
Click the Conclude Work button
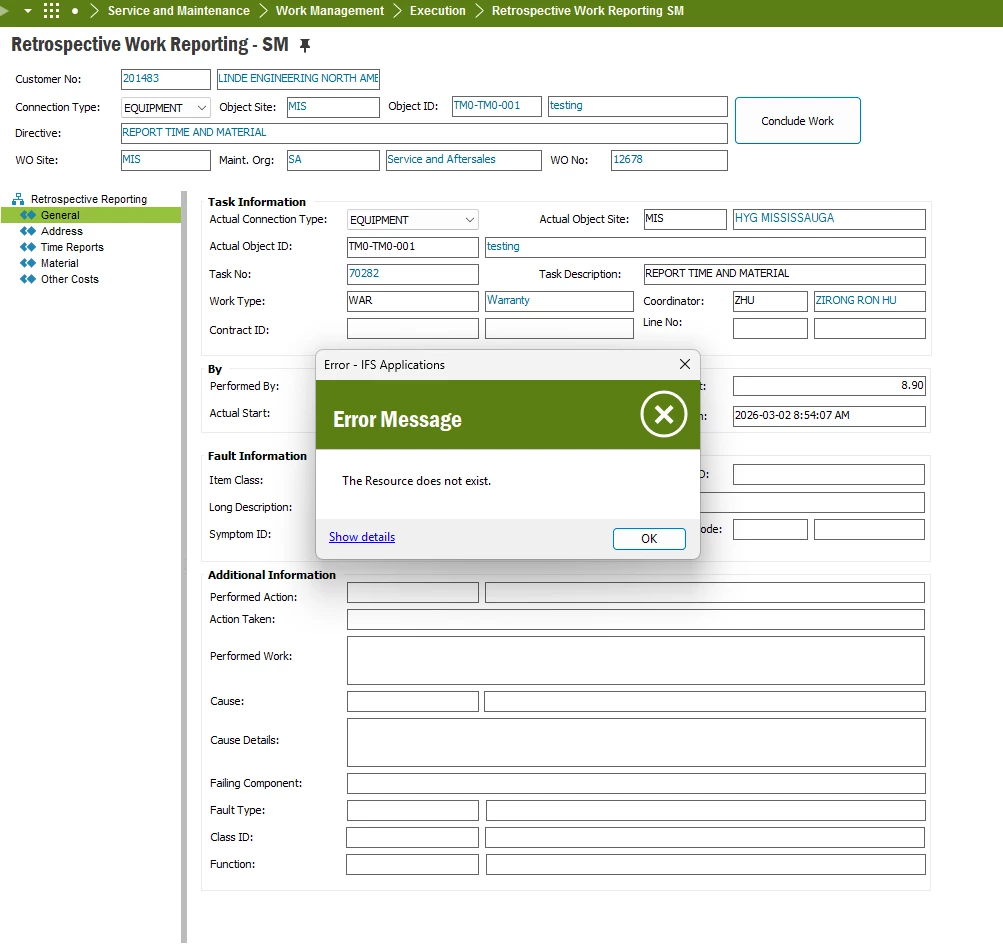click(x=797, y=121)
